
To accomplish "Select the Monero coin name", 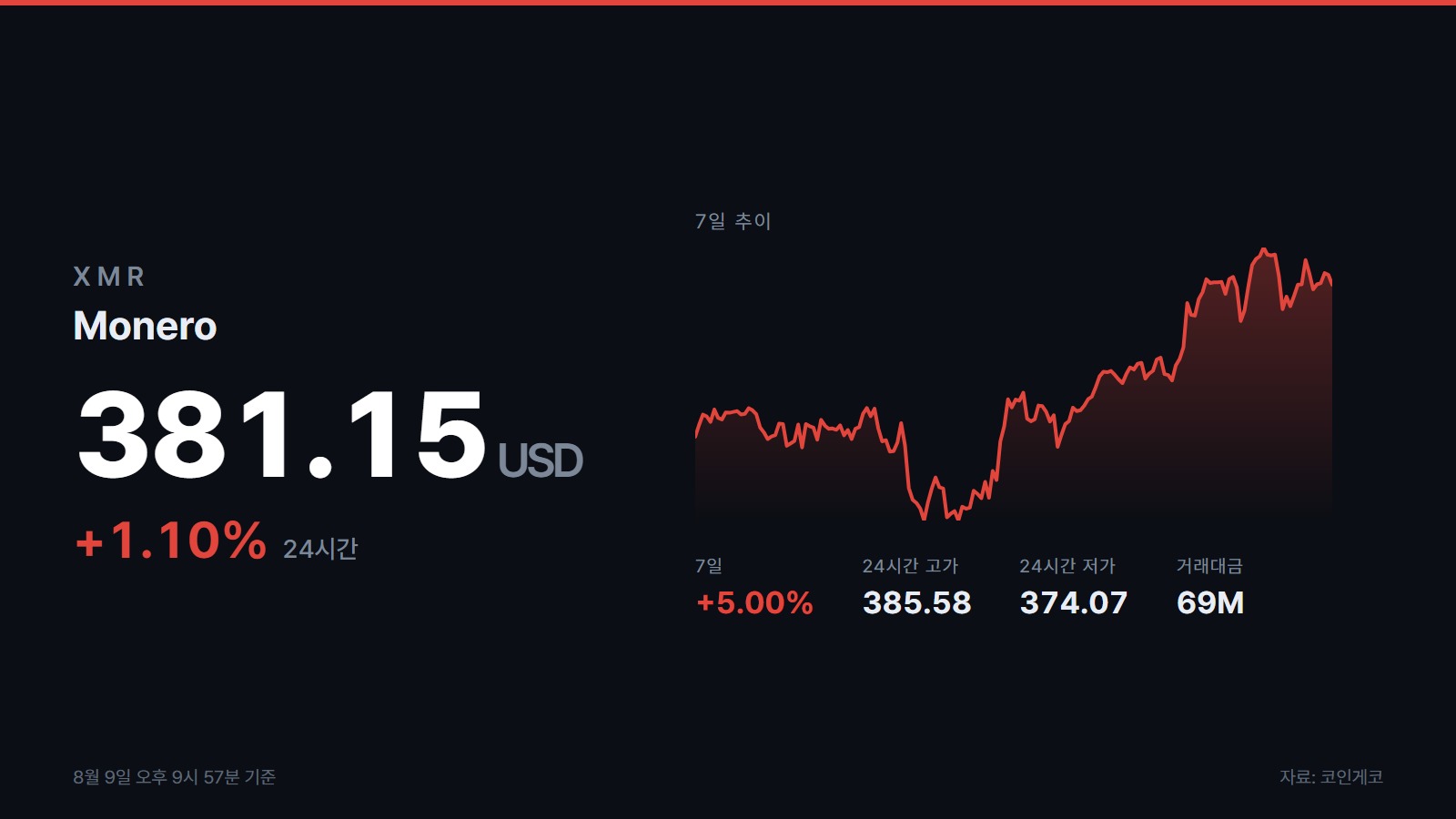I will [145, 326].
